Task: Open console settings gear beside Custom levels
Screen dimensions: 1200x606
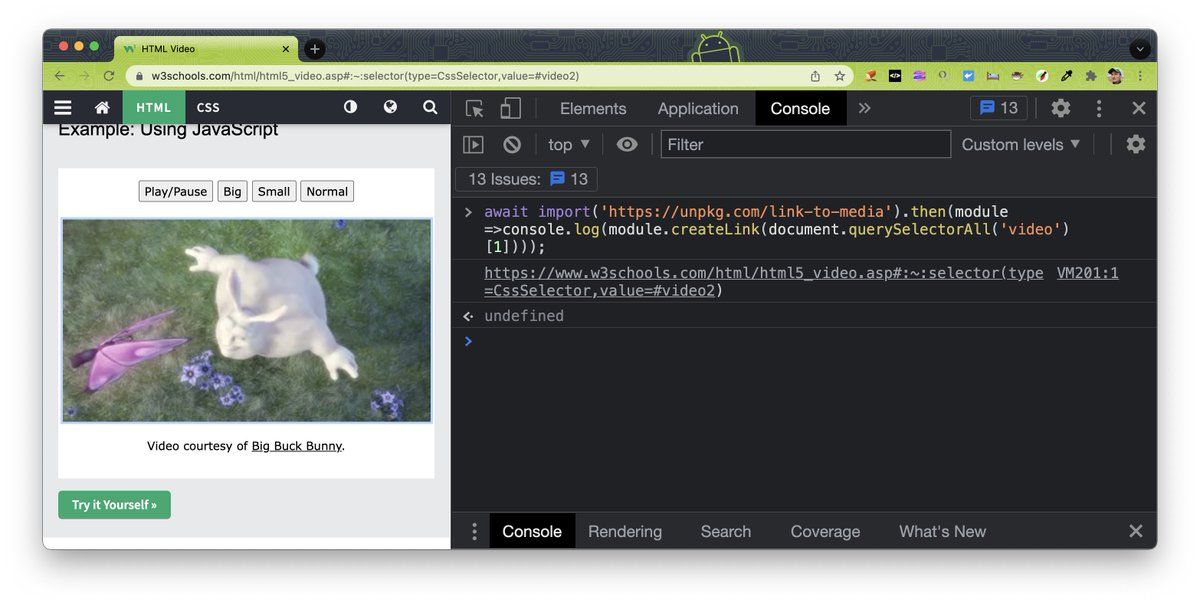Action: click(1135, 144)
